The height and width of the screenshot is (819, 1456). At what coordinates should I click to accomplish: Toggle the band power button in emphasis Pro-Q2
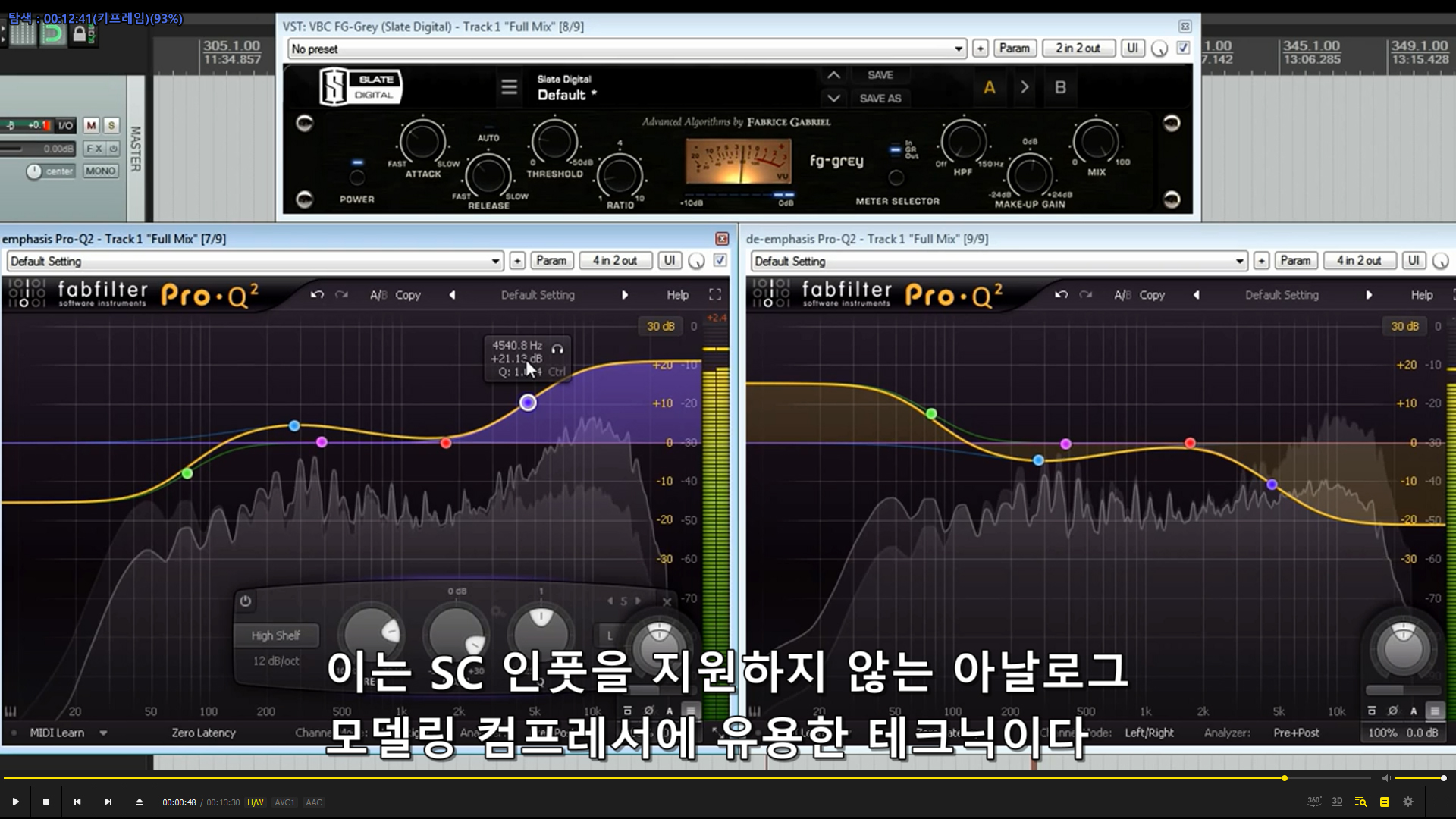pyautogui.click(x=245, y=601)
